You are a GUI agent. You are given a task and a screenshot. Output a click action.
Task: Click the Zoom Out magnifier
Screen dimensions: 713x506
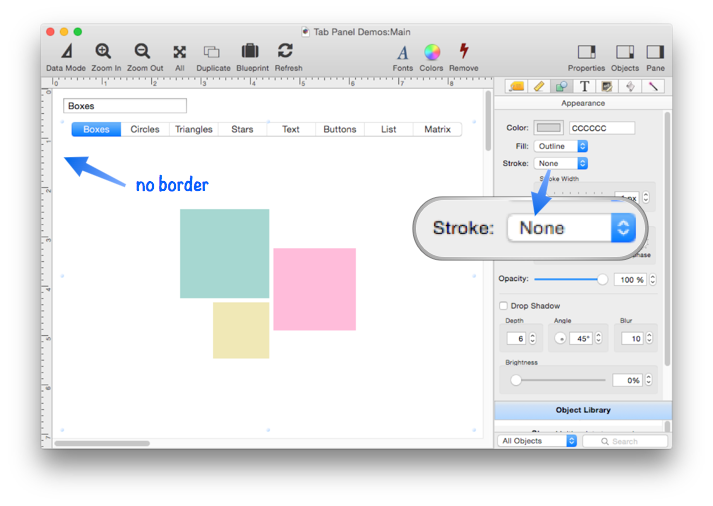[x=142, y=51]
